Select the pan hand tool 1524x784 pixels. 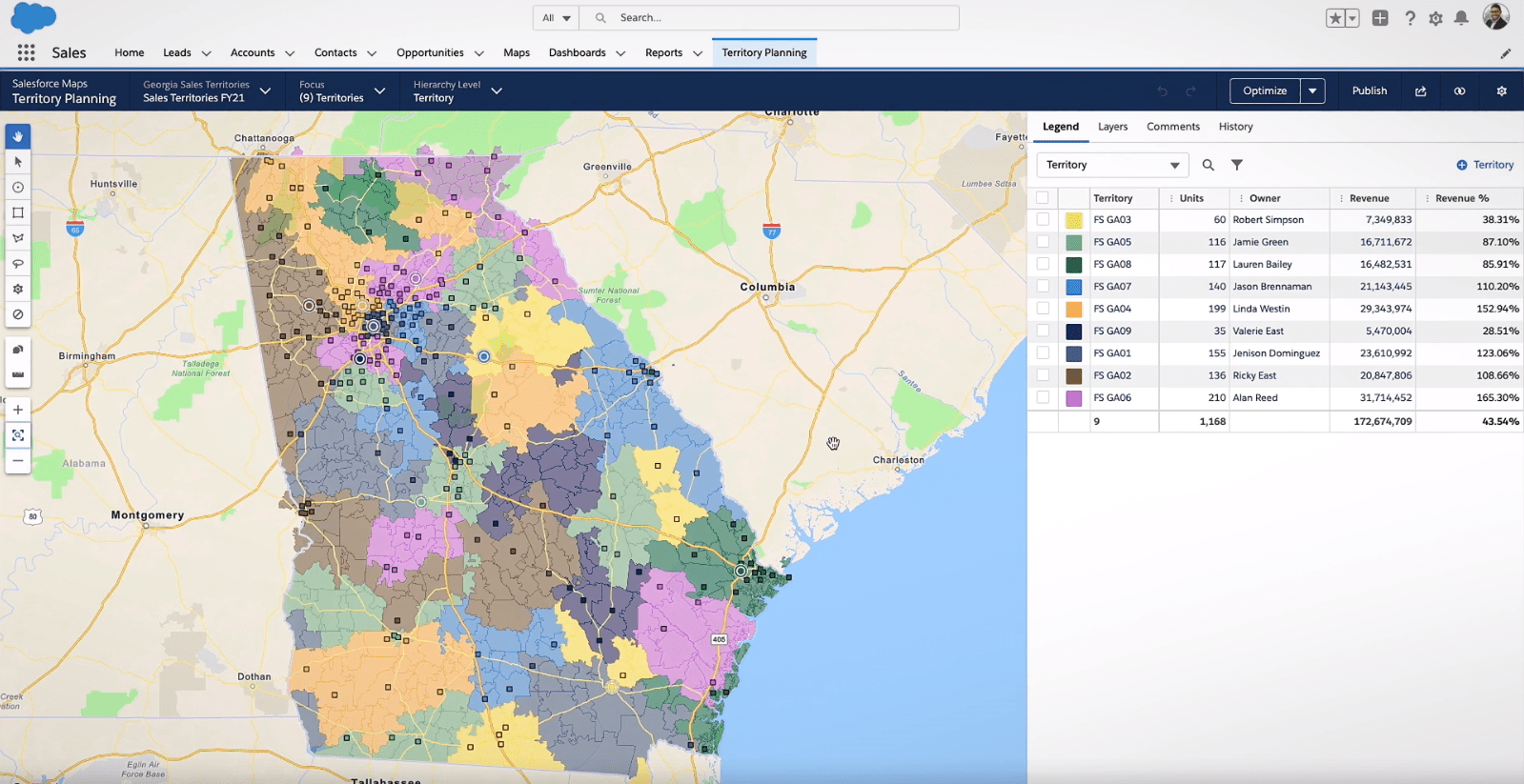click(18, 136)
